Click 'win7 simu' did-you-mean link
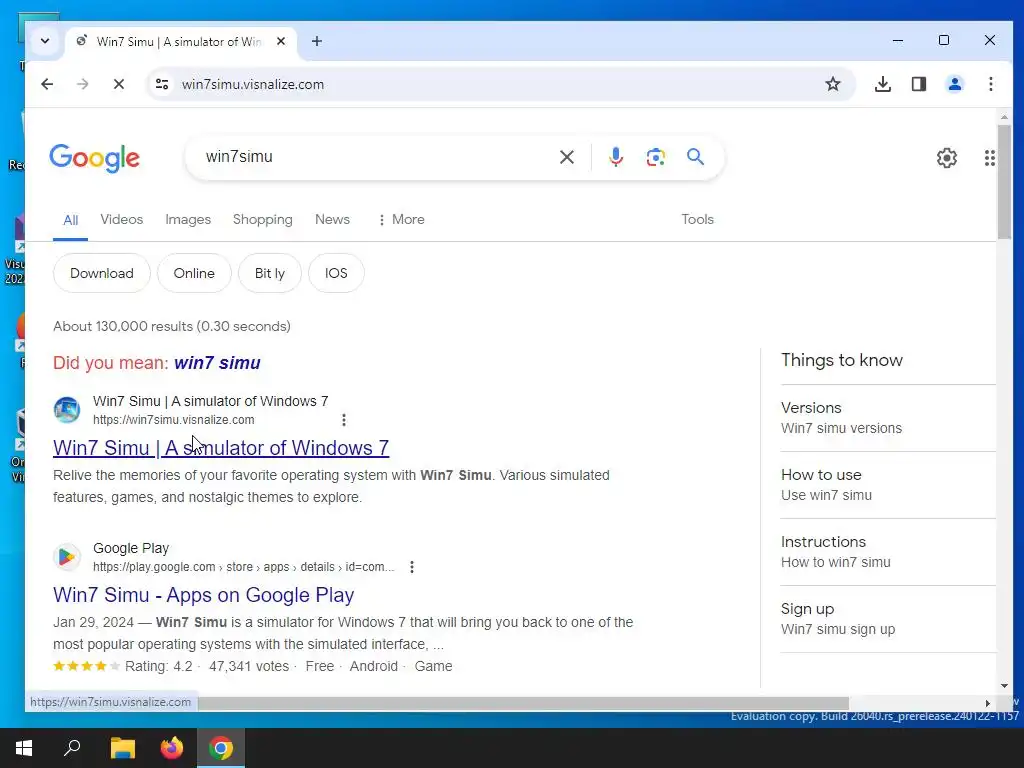Viewport: 1024px width, 768px height. tap(217, 363)
